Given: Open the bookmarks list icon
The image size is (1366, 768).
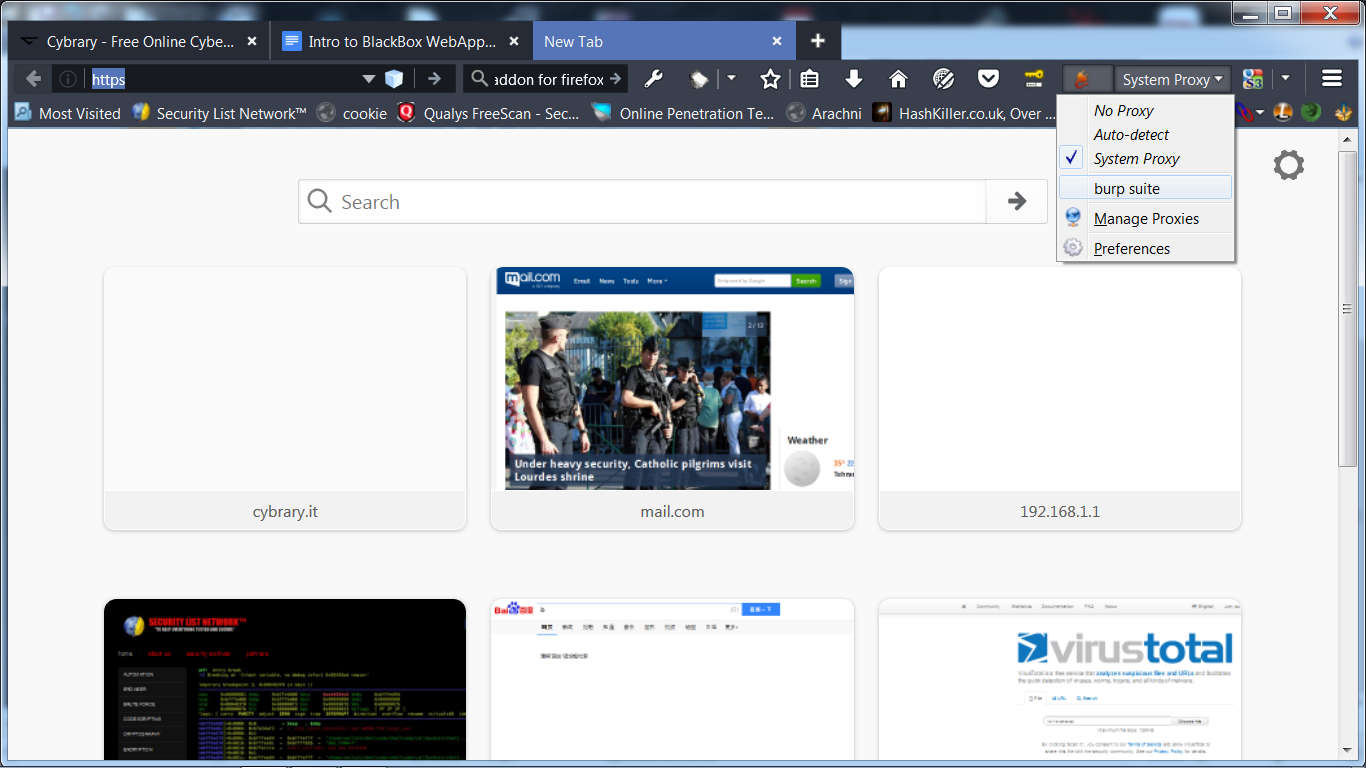Looking at the screenshot, I should pyautogui.click(x=810, y=79).
